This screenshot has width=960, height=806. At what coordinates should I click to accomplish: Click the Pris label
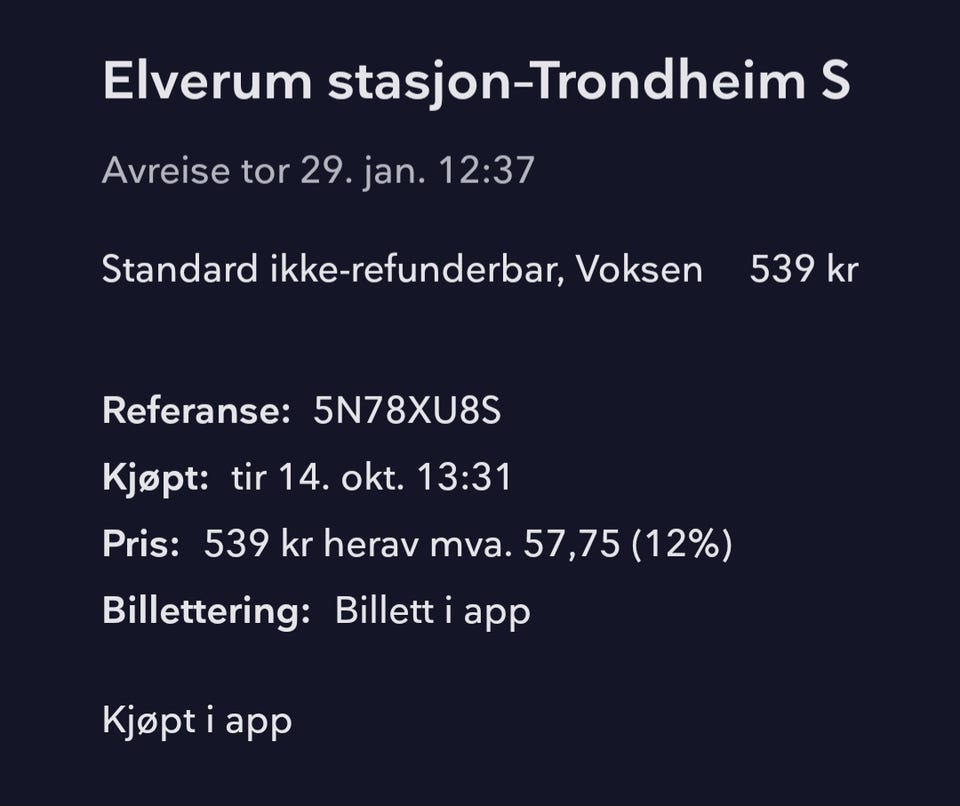pos(141,545)
